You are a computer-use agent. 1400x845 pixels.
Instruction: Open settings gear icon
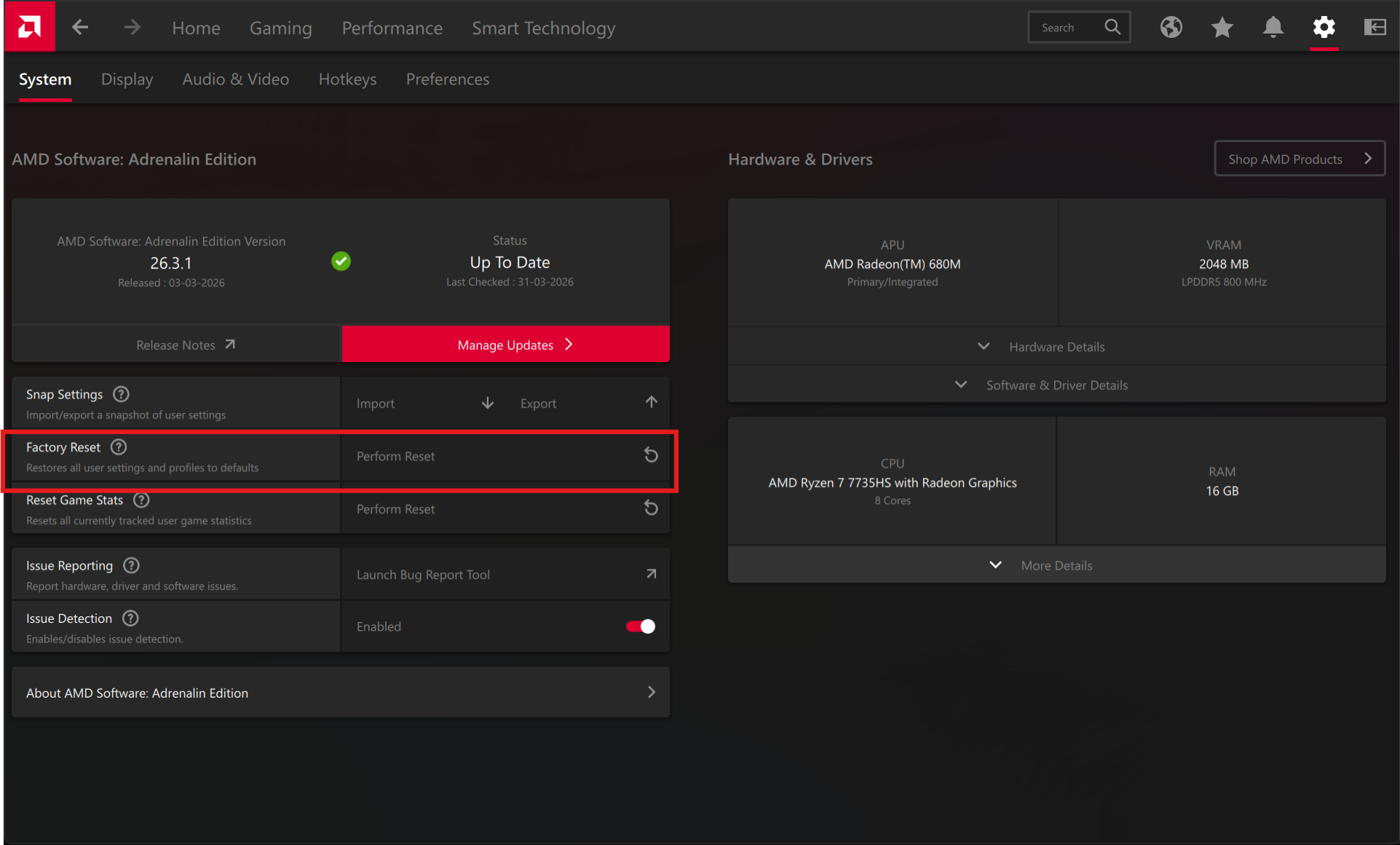click(1324, 28)
